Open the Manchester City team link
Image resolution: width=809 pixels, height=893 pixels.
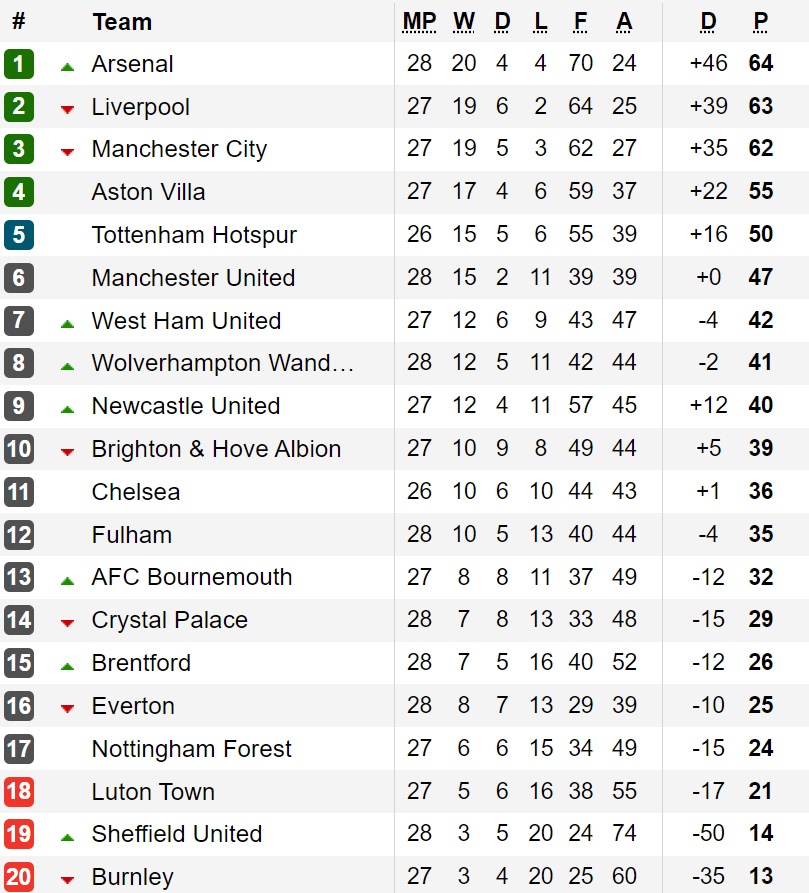pyautogui.click(x=179, y=149)
